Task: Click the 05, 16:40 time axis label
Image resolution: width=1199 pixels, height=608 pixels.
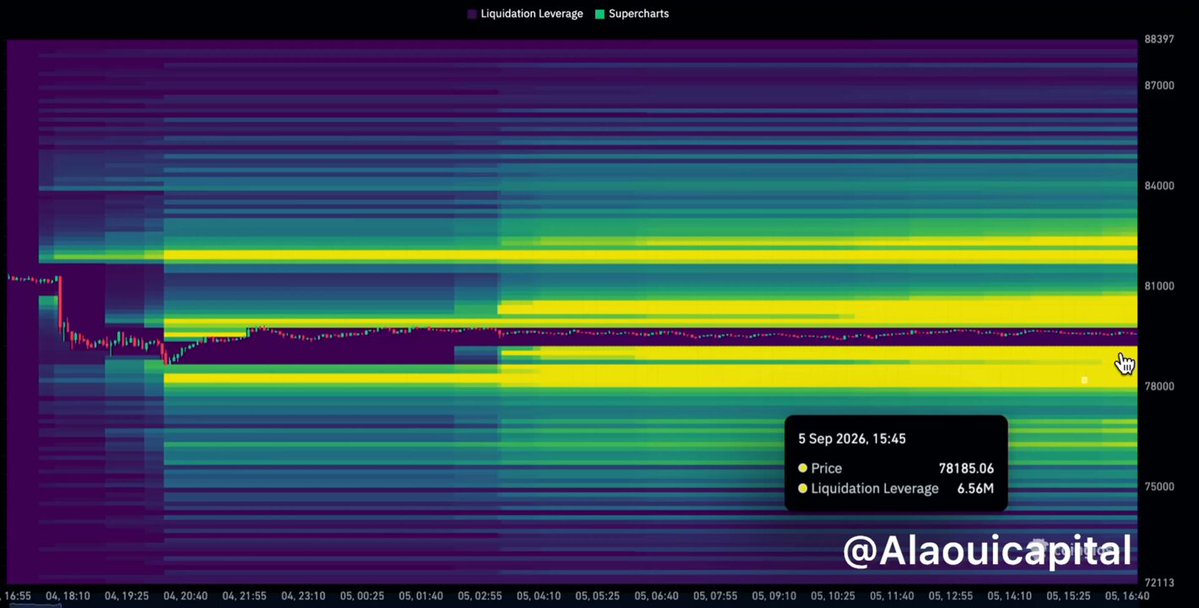Action: (1127, 596)
